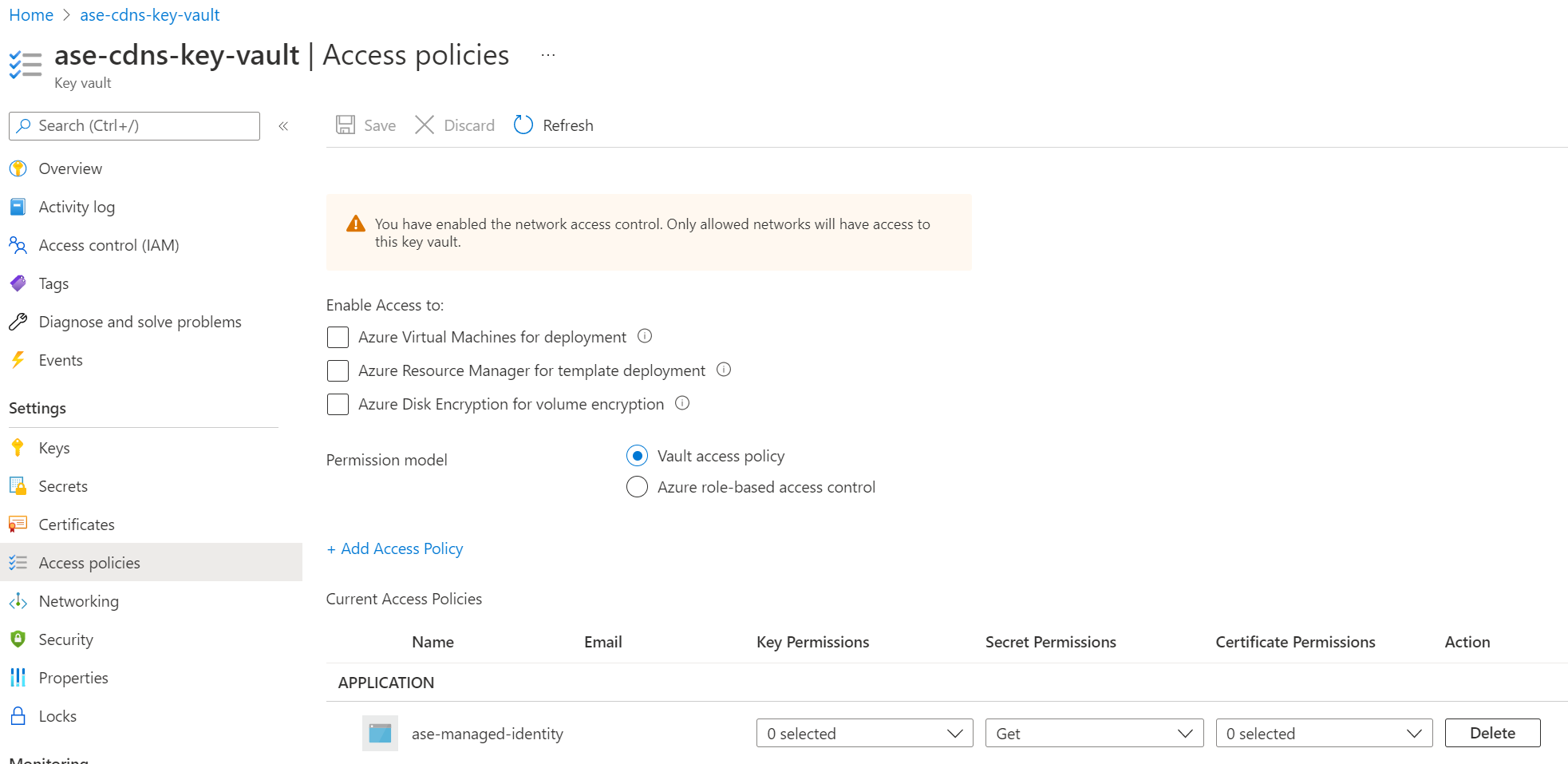Check Azure Resource Manager for template deployment

(x=338, y=370)
